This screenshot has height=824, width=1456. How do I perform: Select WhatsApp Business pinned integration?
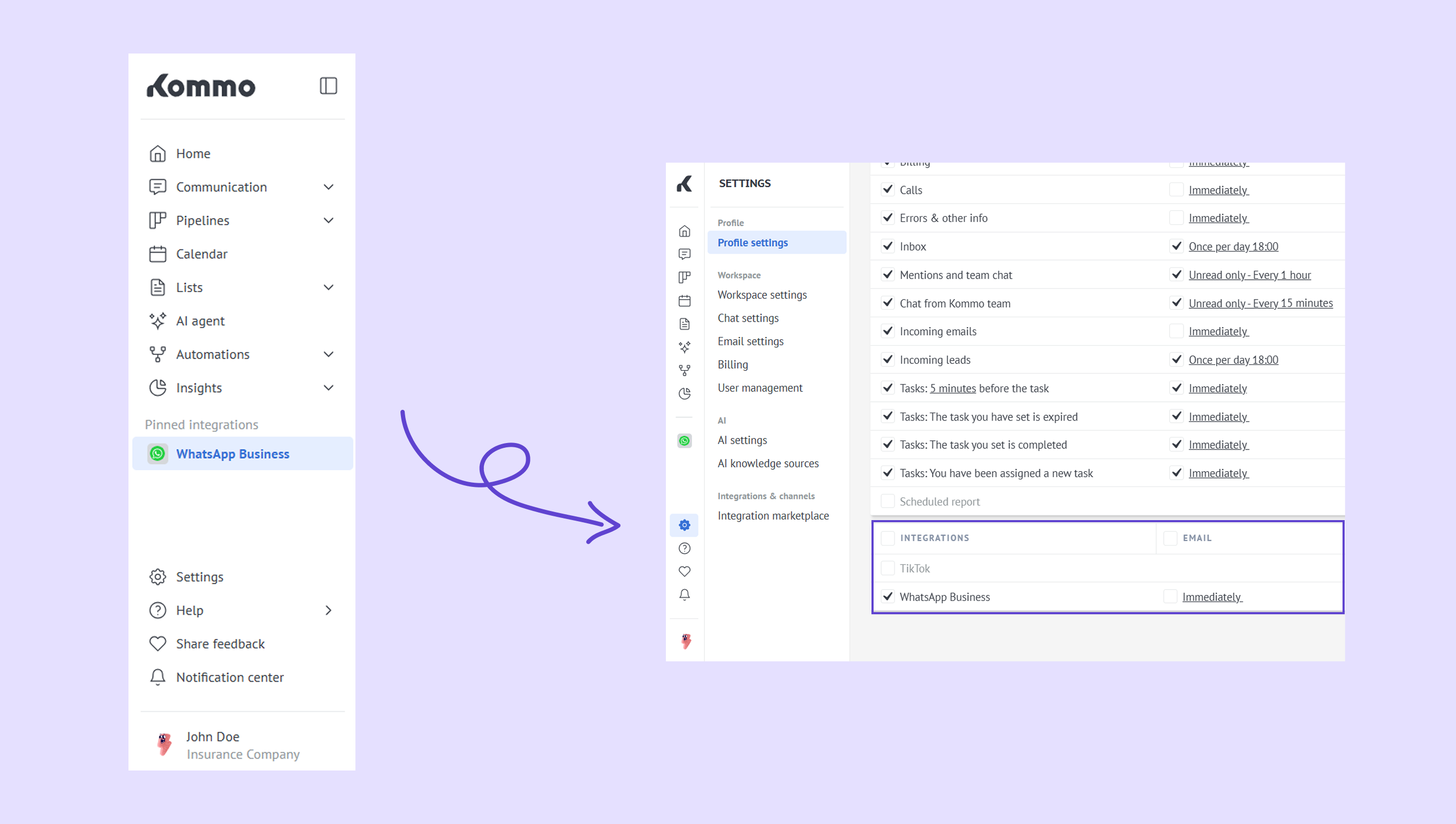point(232,454)
